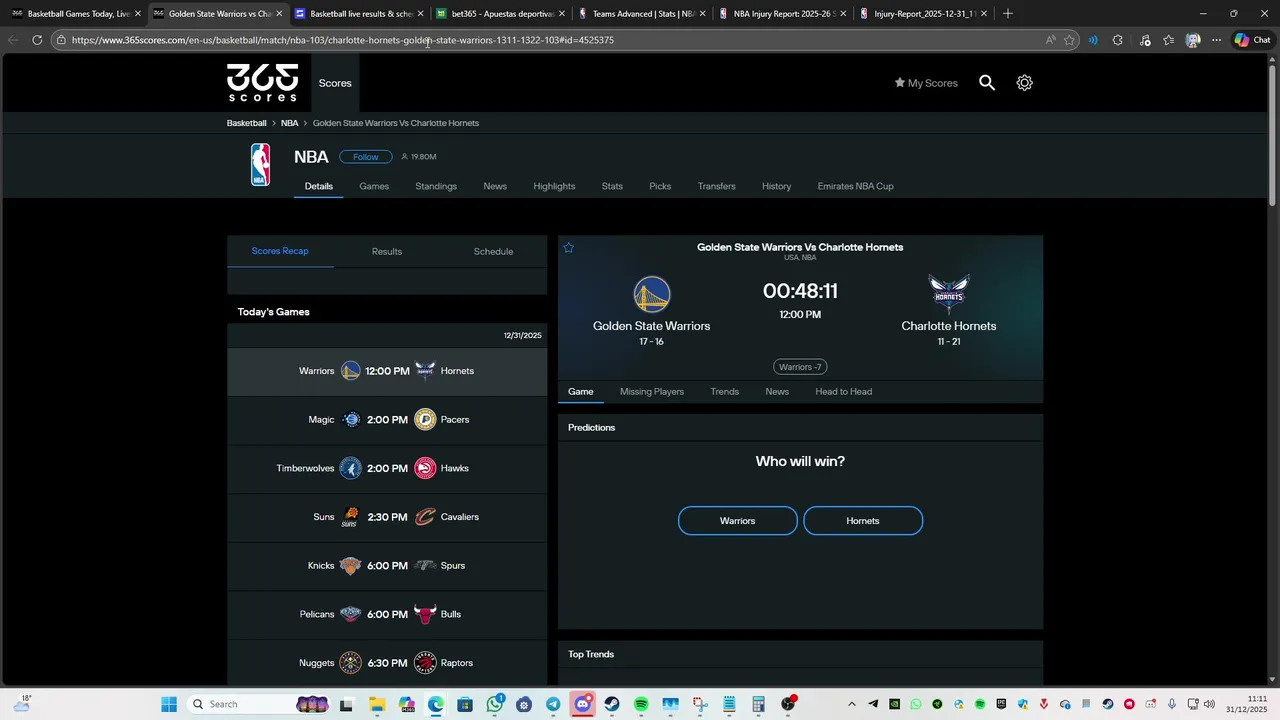This screenshot has width=1280, height=720.
Task: Open the Nuggets vs Raptors game row
Action: point(387,663)
